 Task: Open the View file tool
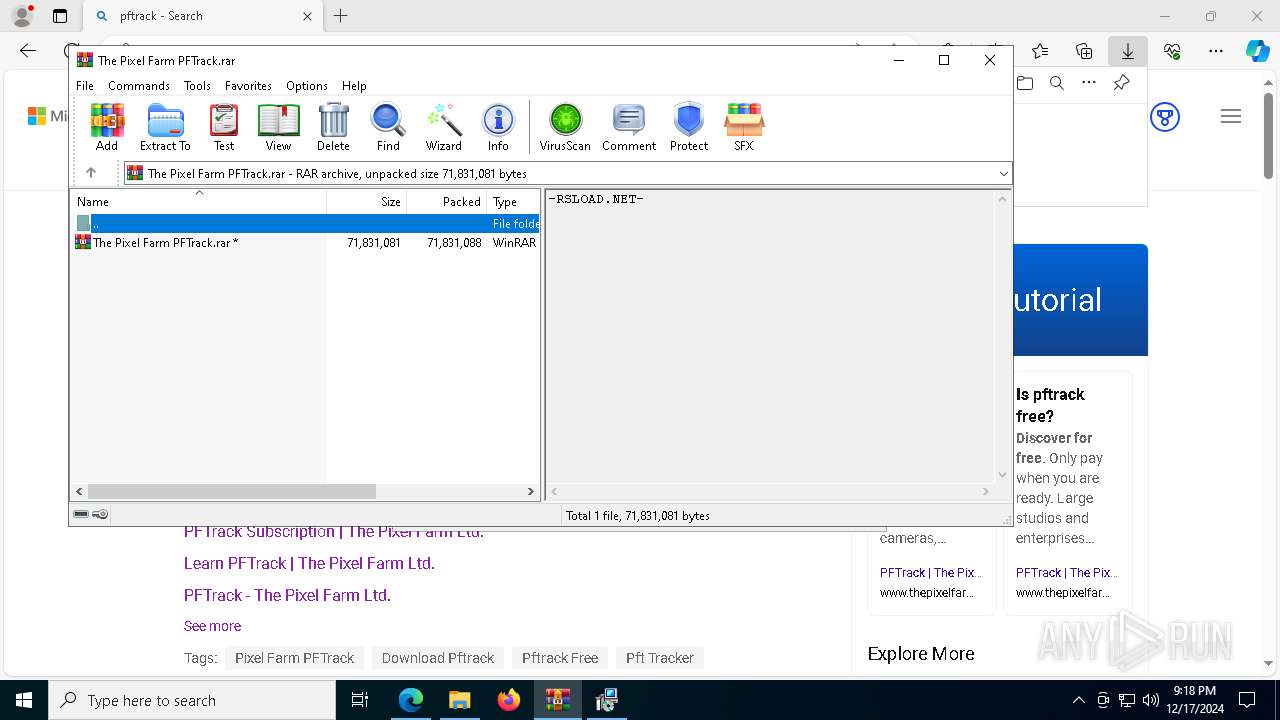point(278,127)
